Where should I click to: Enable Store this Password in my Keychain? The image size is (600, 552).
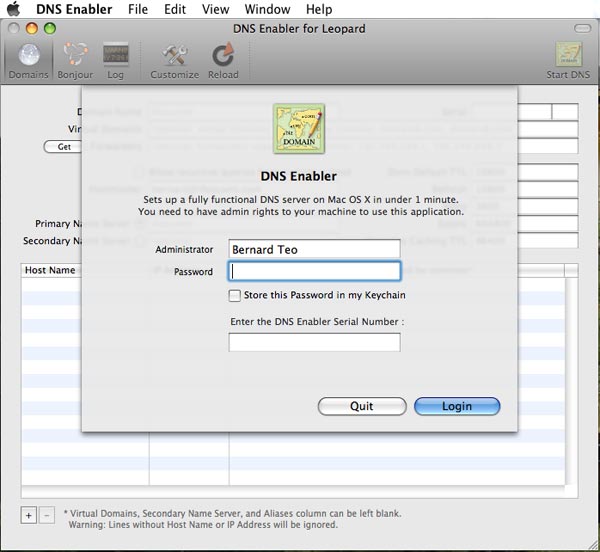coord(235,295)
